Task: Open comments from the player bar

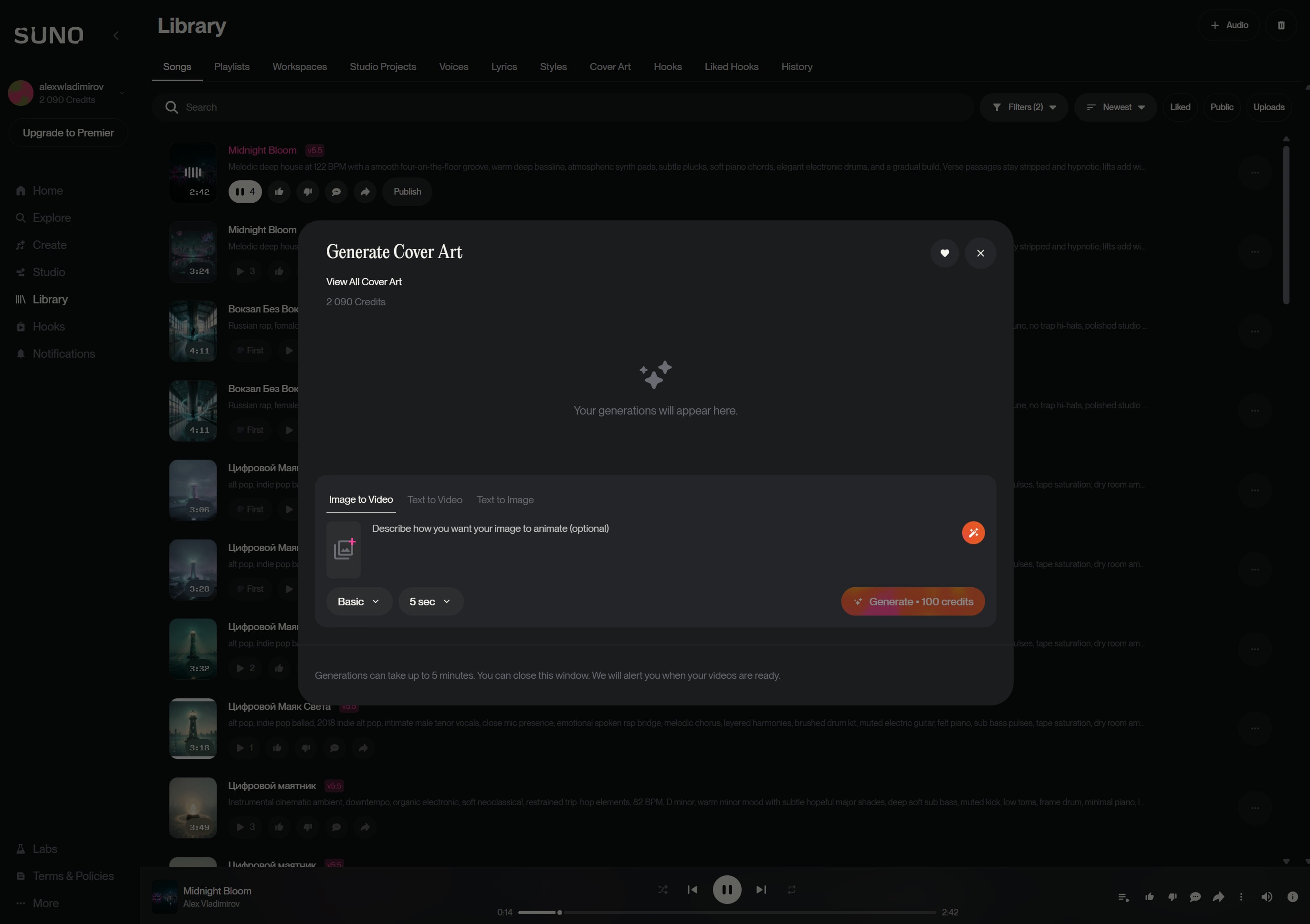Action: (1195, 897)
